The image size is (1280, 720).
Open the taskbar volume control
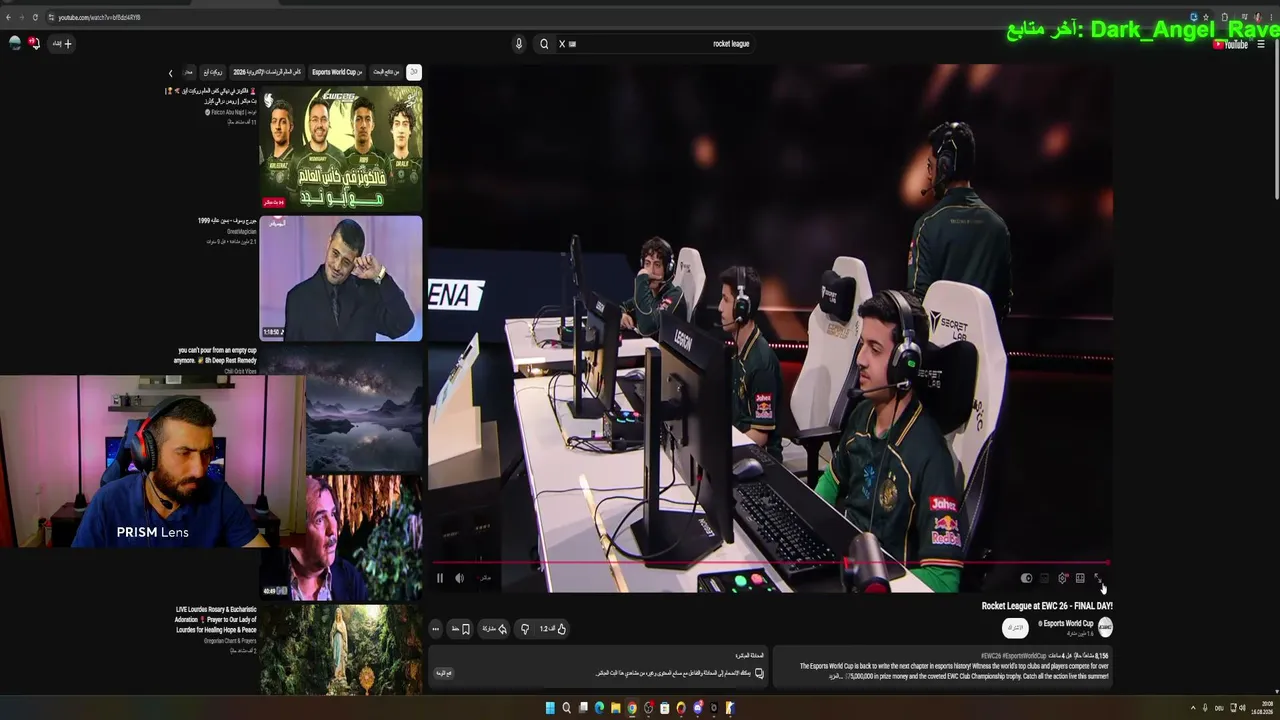click(x=1242, y=708)
